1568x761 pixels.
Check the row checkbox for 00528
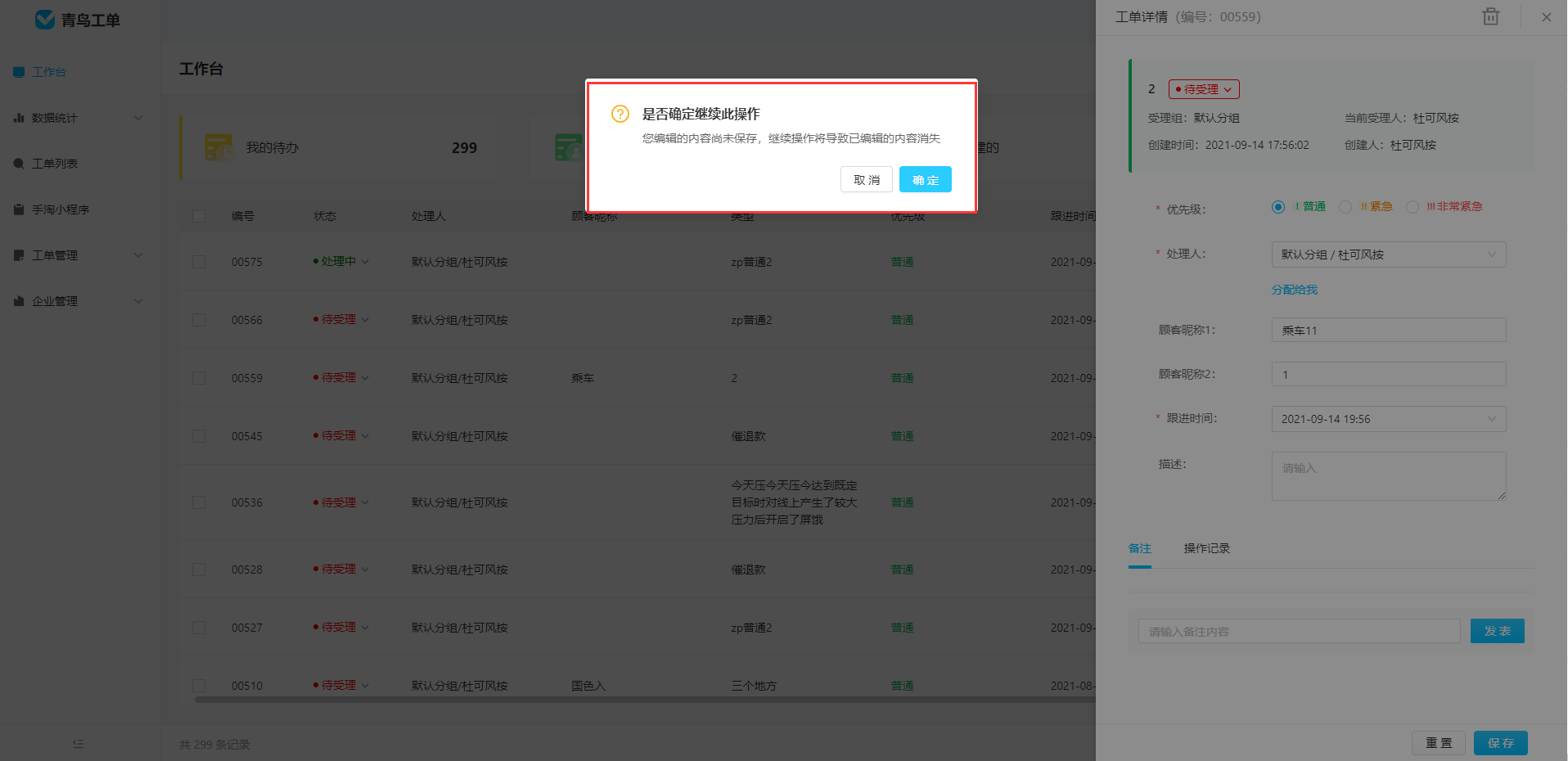coord(199,570)
